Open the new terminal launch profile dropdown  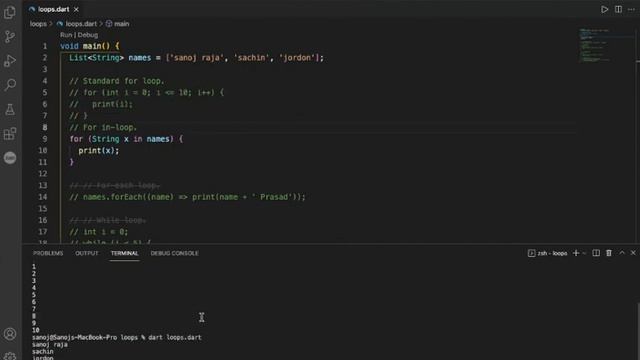[x=584, y=253]
